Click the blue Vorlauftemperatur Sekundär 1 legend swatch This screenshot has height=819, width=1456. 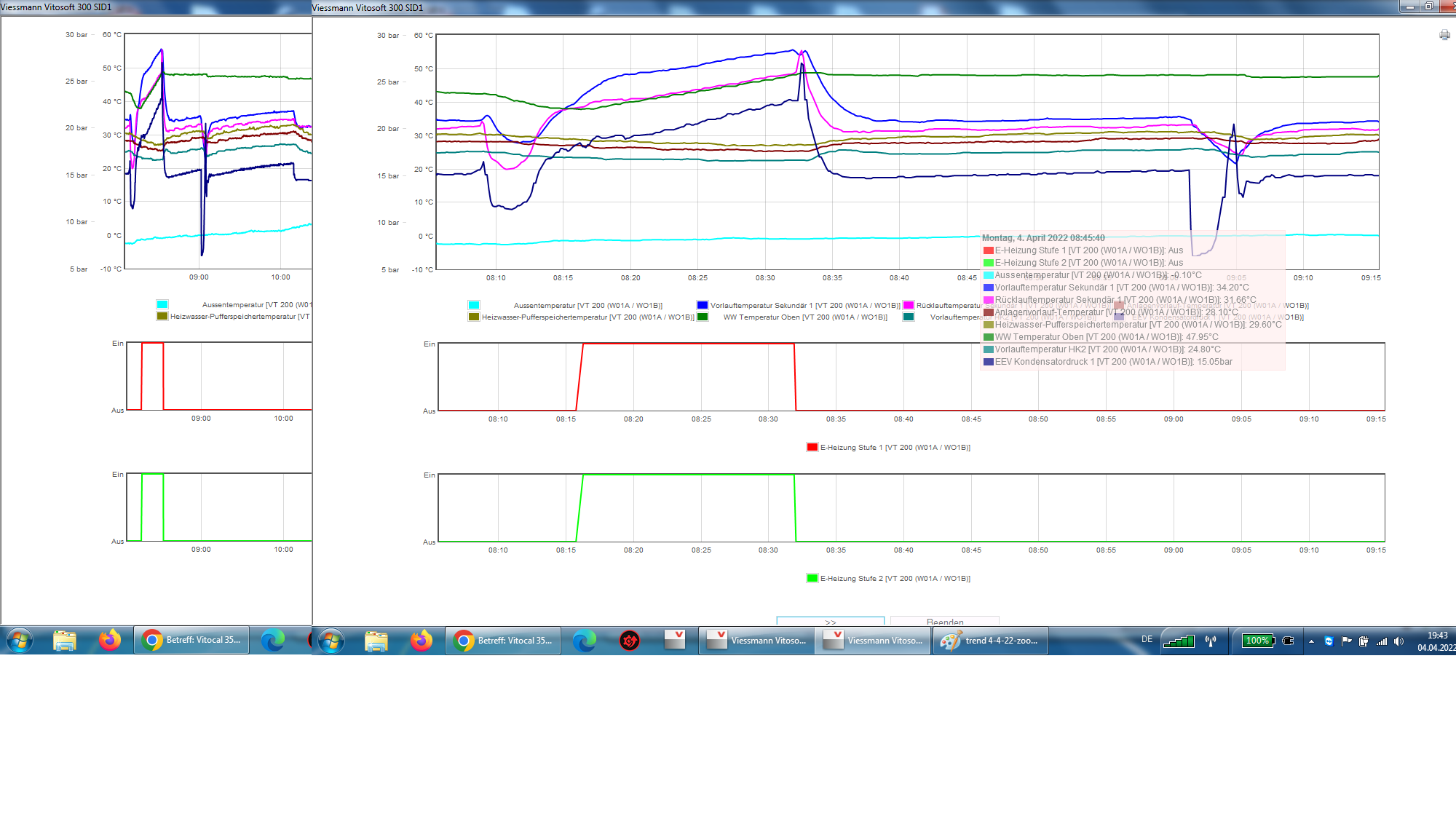tap(703, 305)
